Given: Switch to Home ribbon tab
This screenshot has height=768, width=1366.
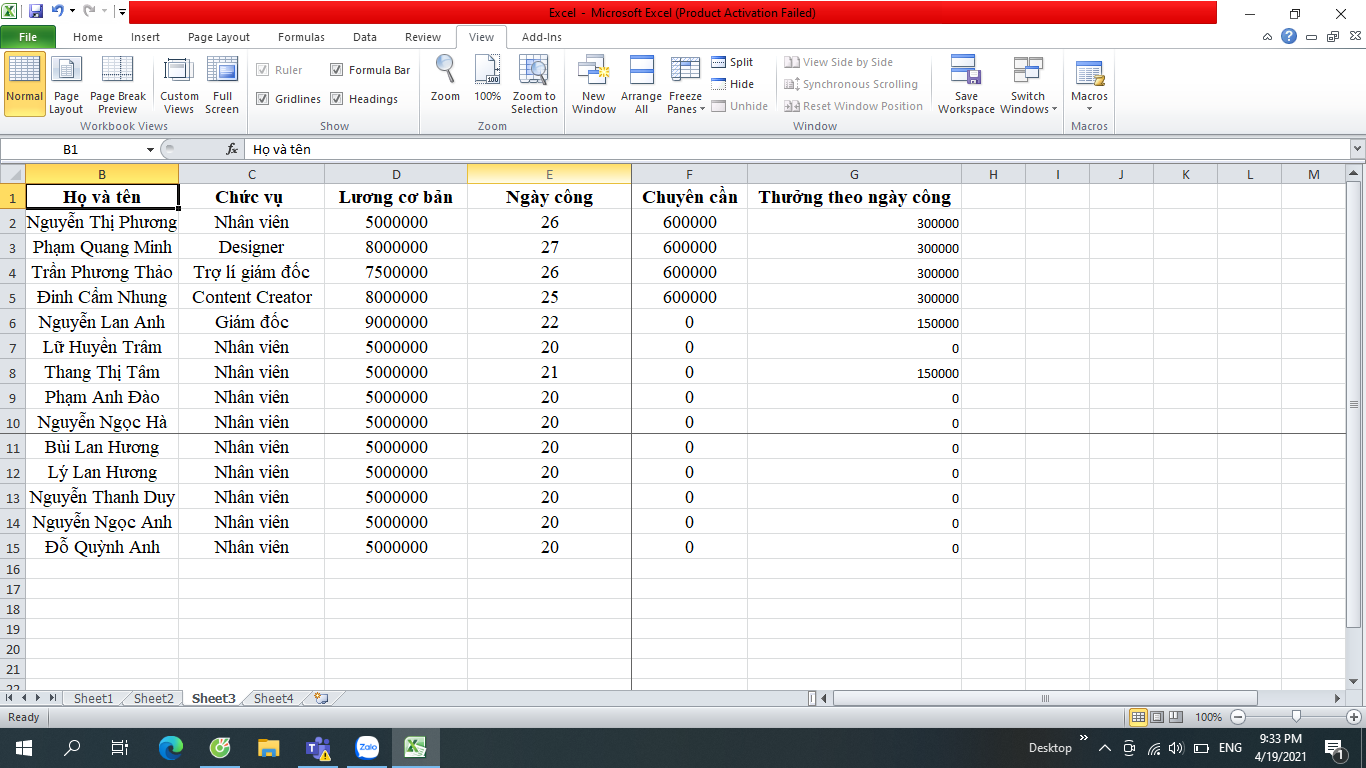Looking at the screenshot, I should coord(88,37).
